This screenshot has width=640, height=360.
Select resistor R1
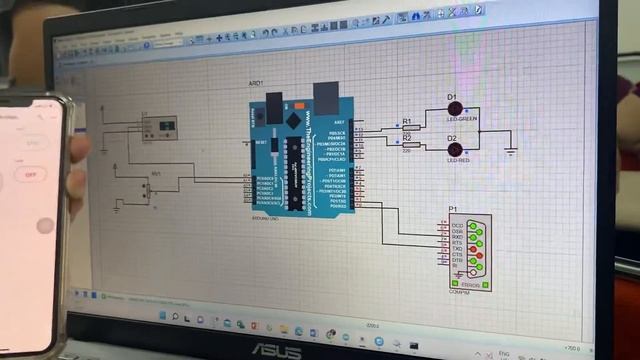[411, 128]
